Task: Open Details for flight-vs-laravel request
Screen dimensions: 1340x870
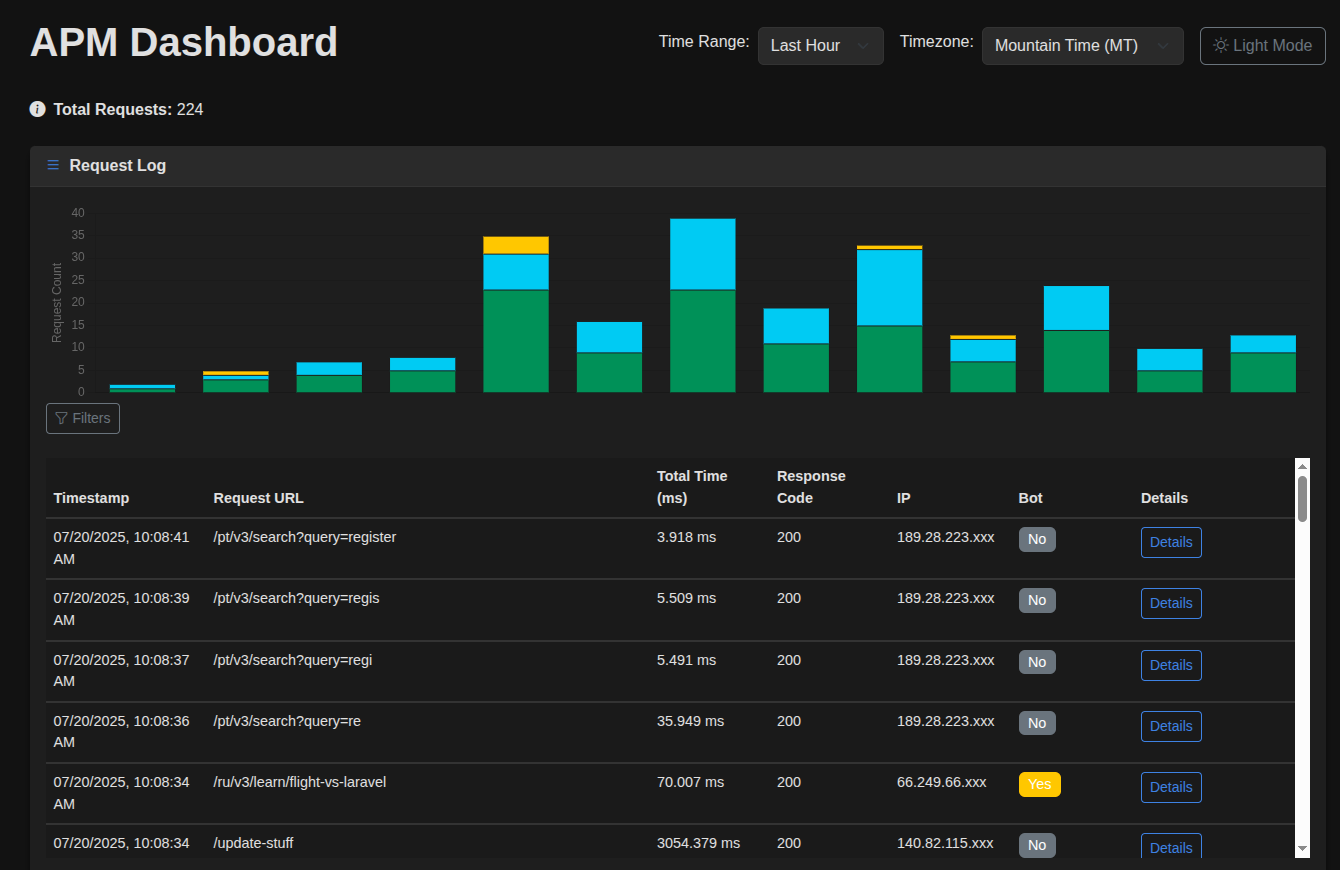Action: [x=1171, y=787]
